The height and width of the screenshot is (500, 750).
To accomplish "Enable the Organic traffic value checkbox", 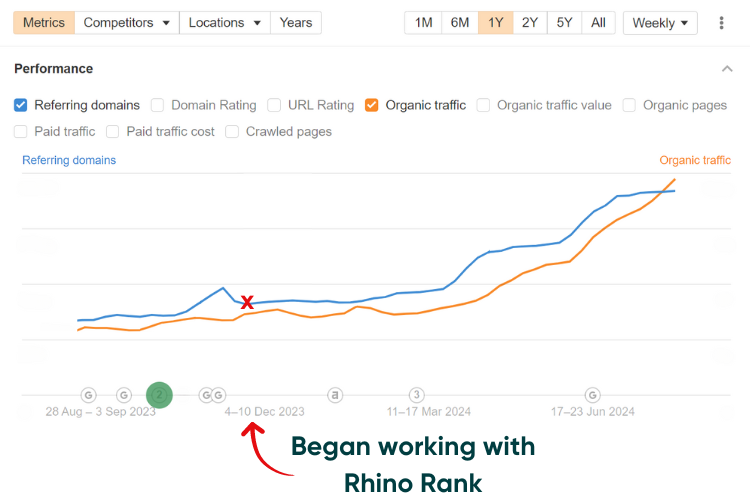I will point(483,105).
